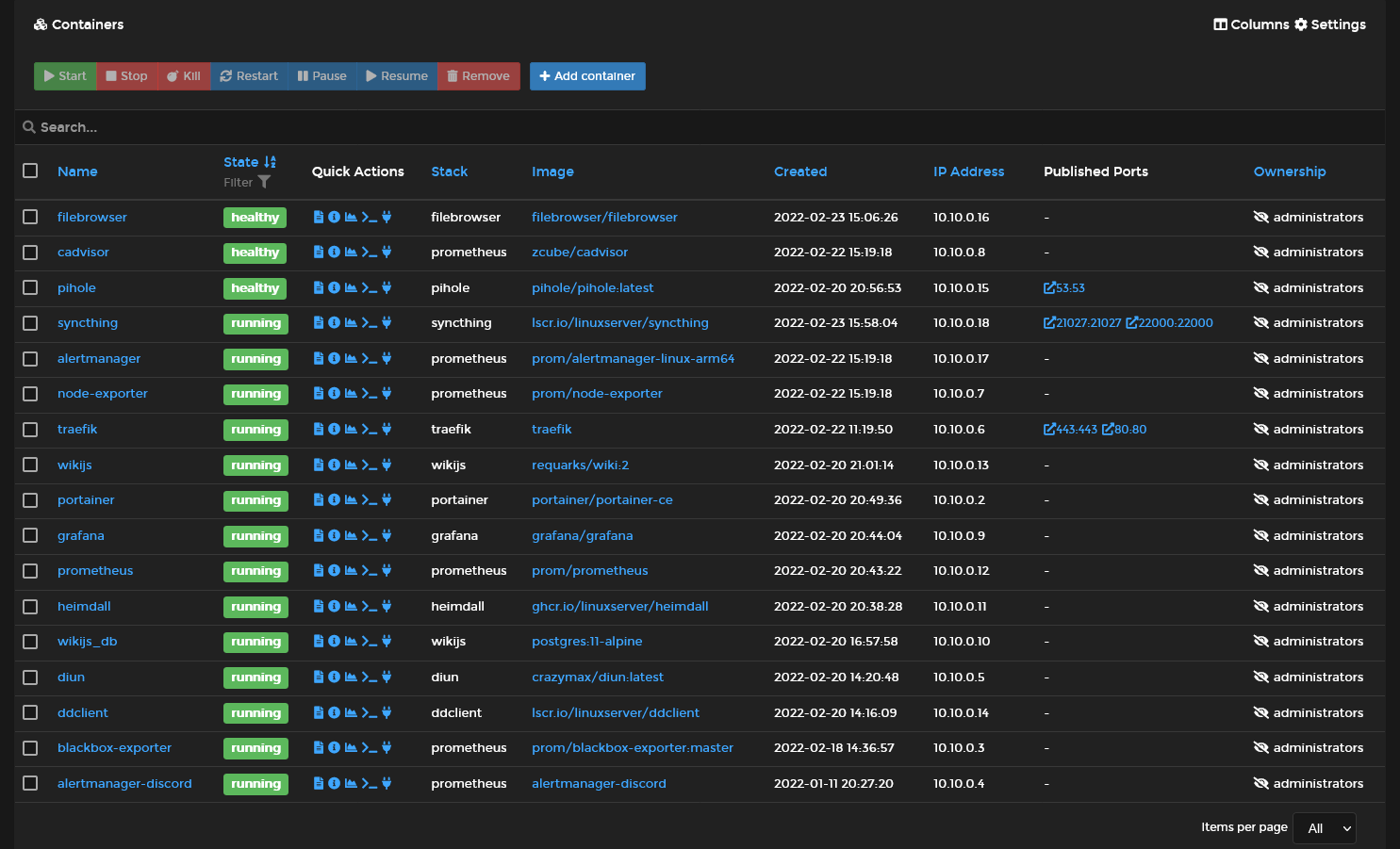Open the pihole/pihole:latest image link

pos(592,288)
